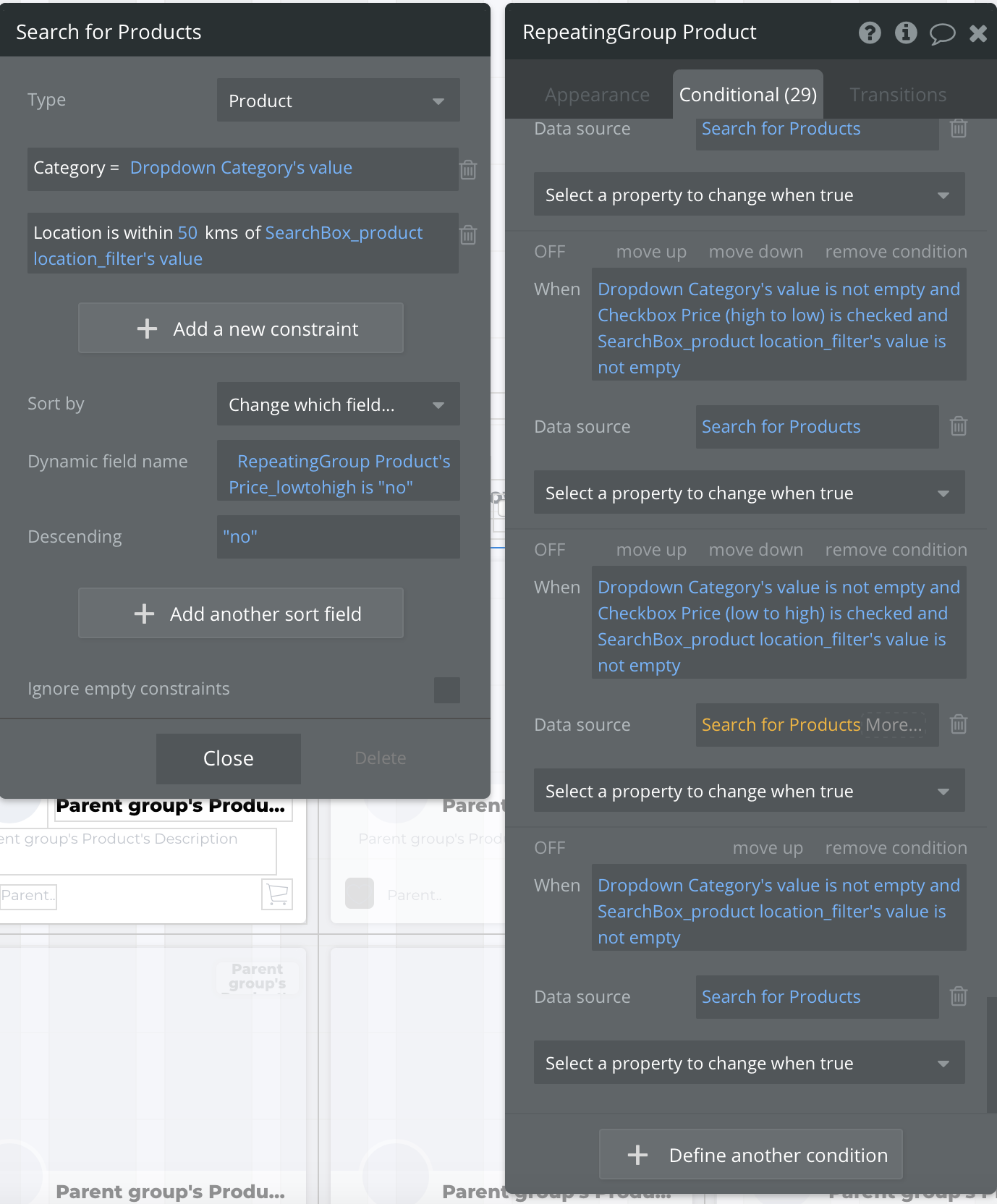Delete the Location constraint via trash icon

pos(468,234)
